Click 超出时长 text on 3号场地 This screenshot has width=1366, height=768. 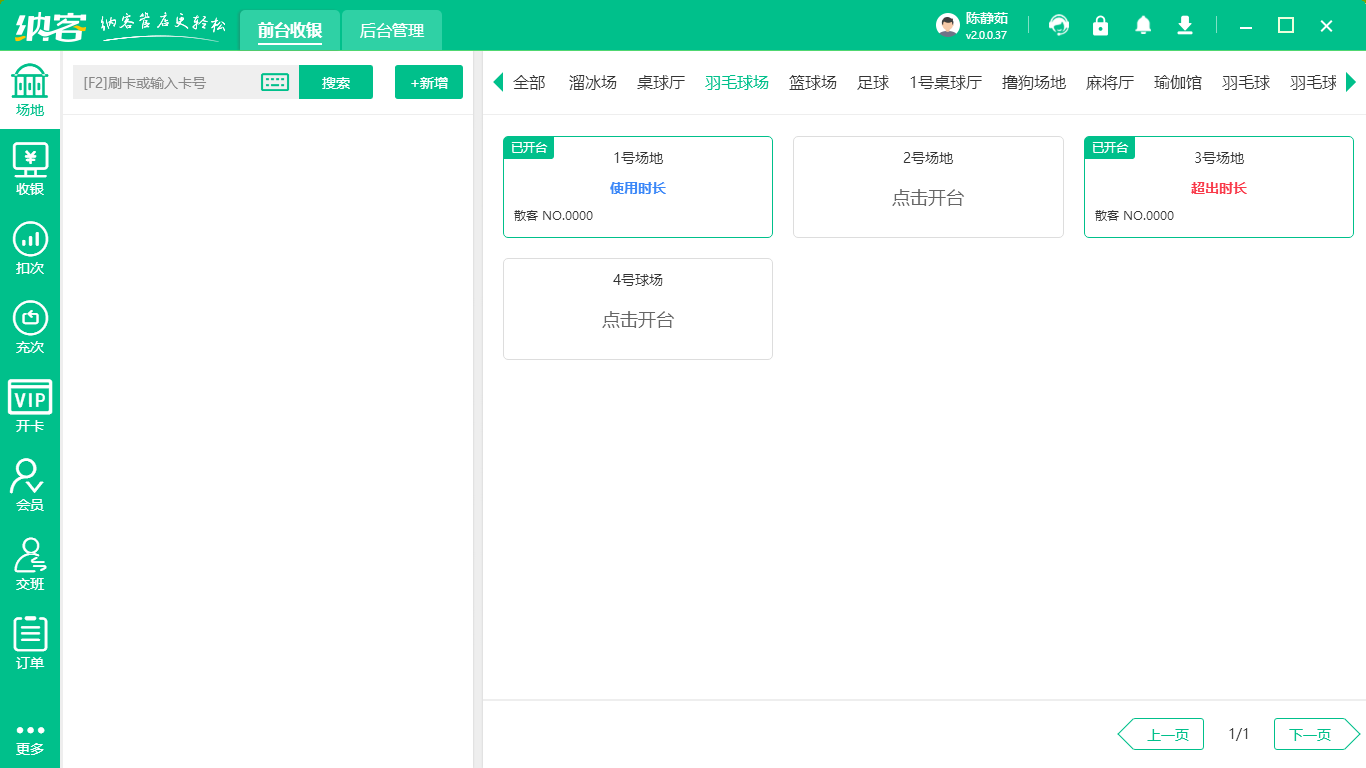coord(1219,188)
